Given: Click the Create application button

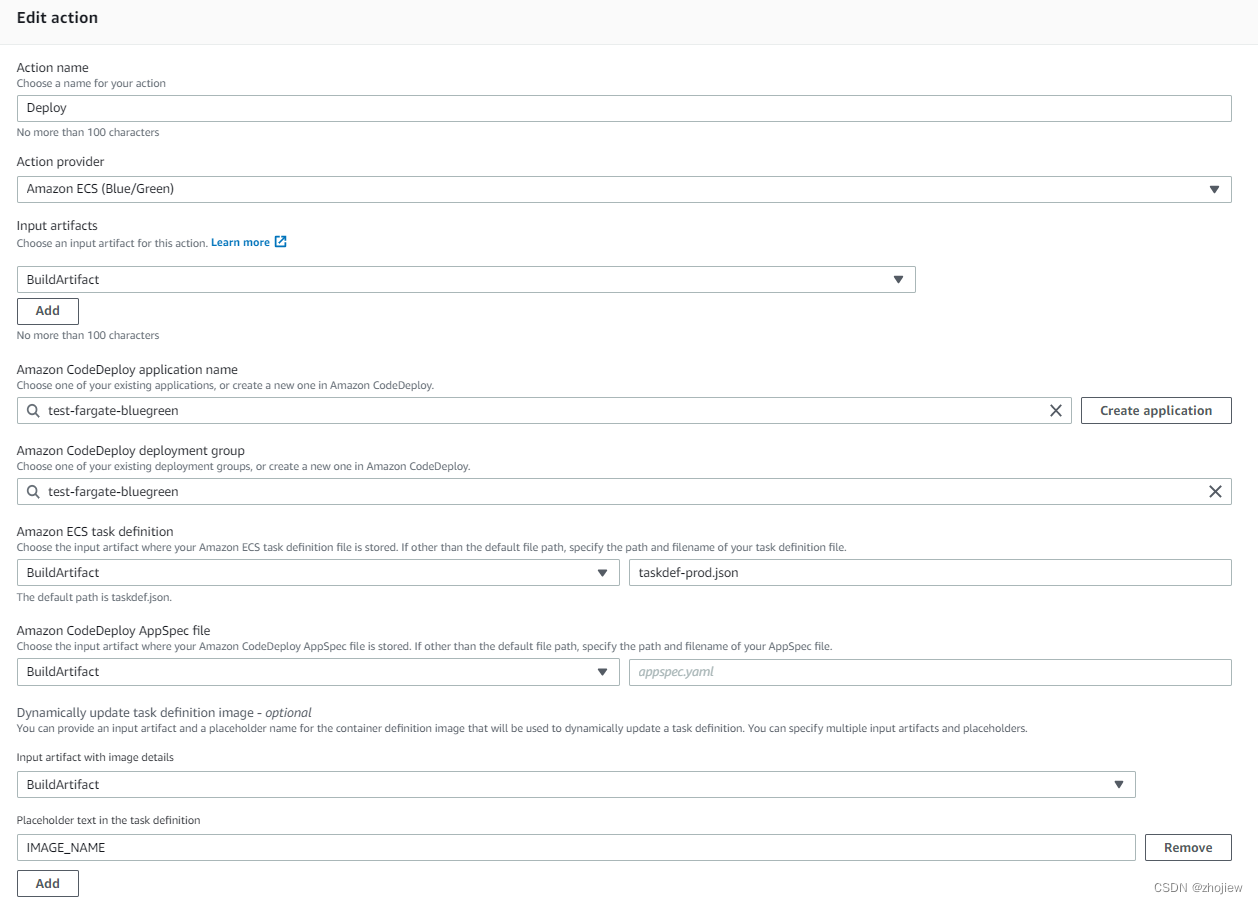Looking at the screenshot, I should 1156,411.
